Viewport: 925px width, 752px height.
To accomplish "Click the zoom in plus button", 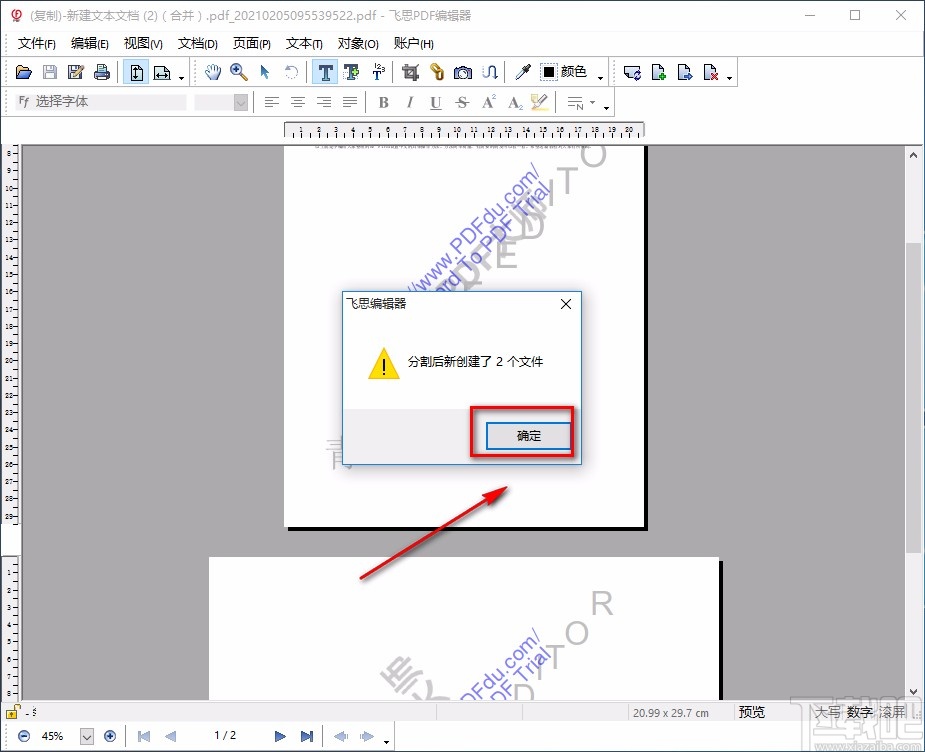I will click(x=110, y=736).
